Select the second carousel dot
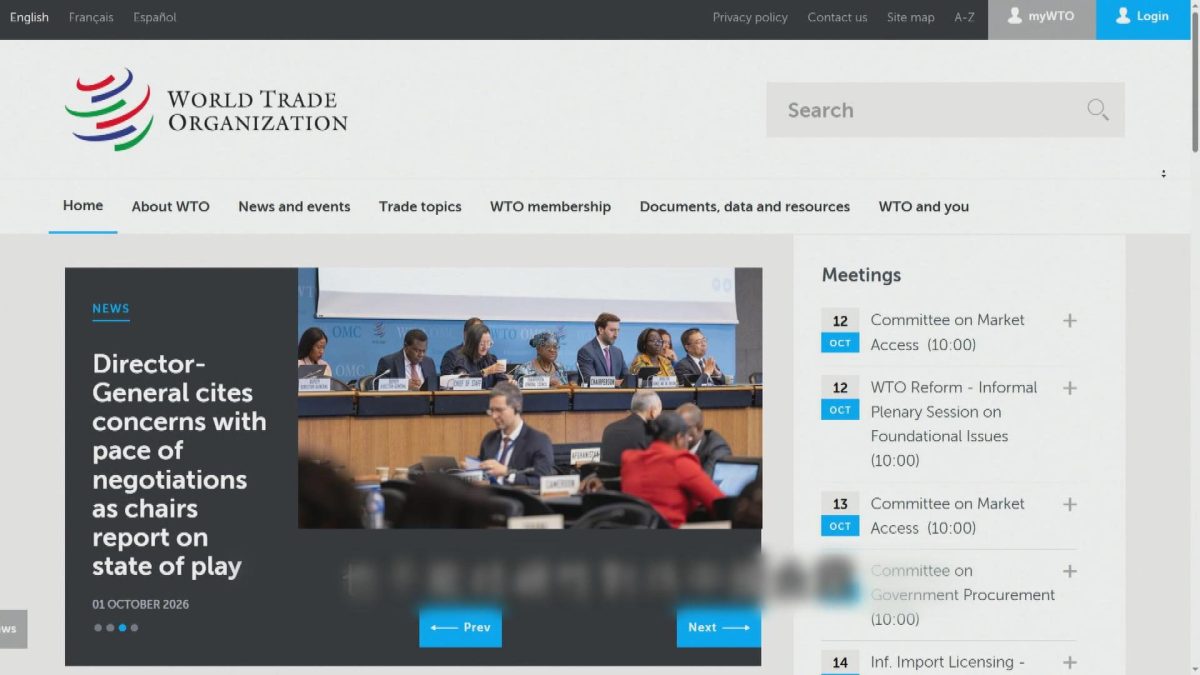1200x675 pixels. pyautogui.click(x=110, y=628)
